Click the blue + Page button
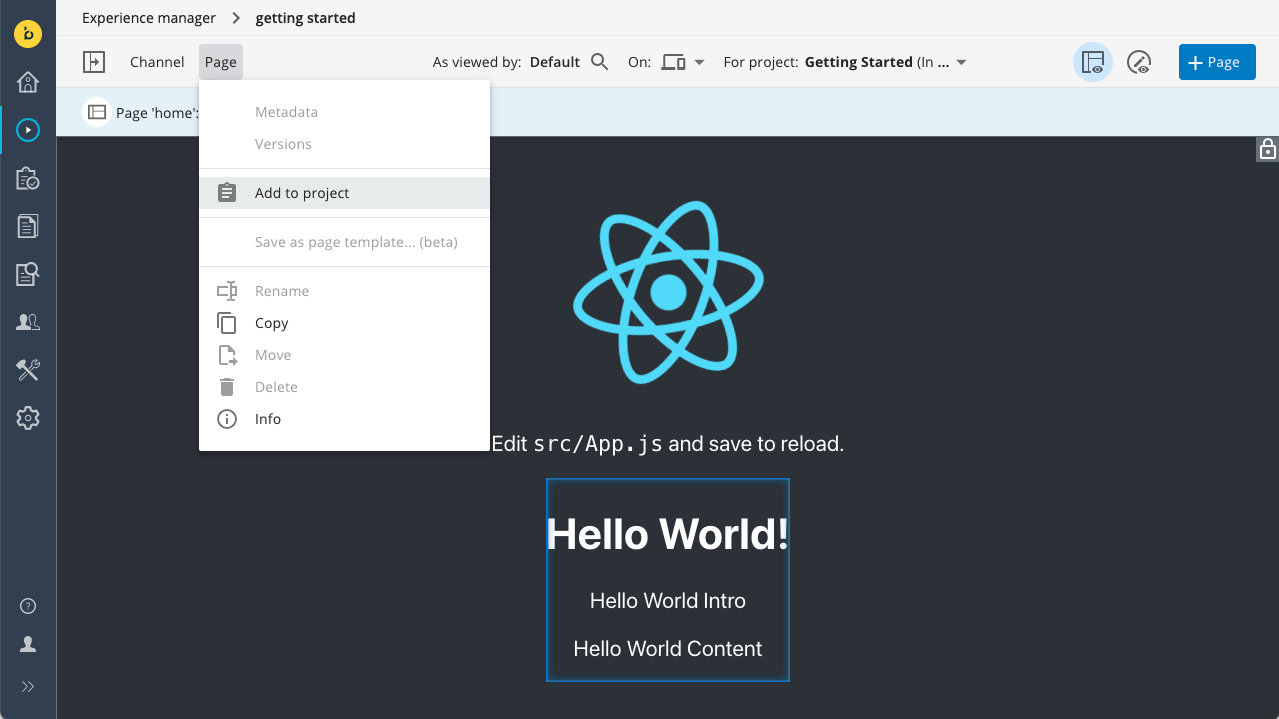This screenshot has width=1279, height=719. coord(1217,62)
